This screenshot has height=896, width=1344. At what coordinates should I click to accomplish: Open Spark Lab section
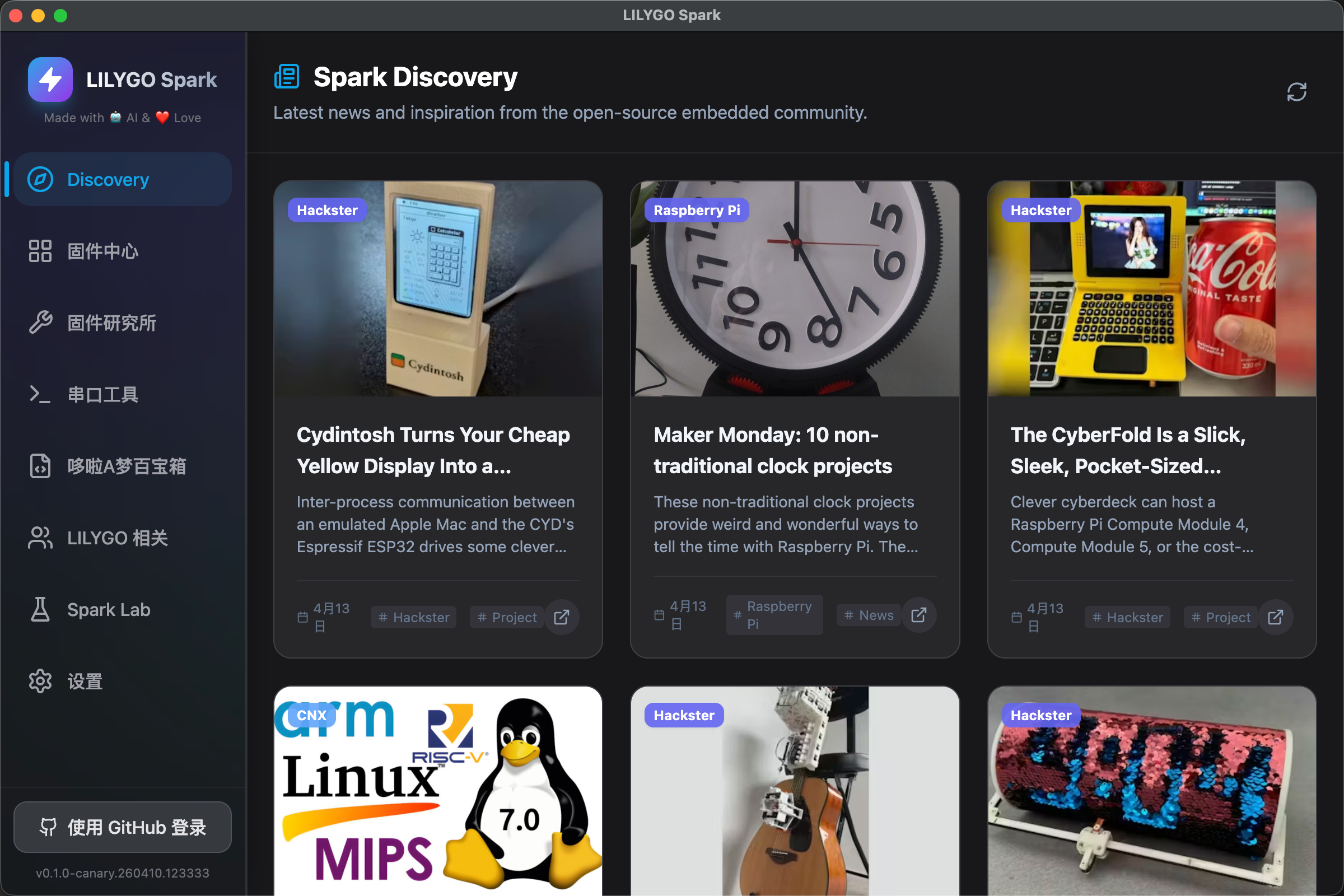123,609
